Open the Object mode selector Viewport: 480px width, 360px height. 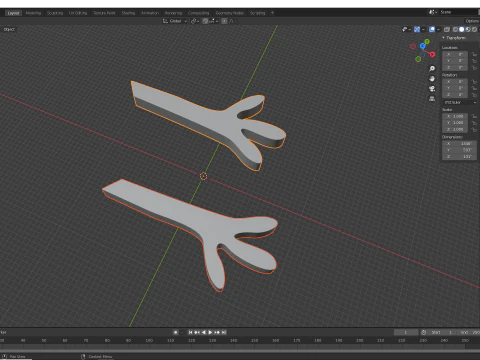9,29
